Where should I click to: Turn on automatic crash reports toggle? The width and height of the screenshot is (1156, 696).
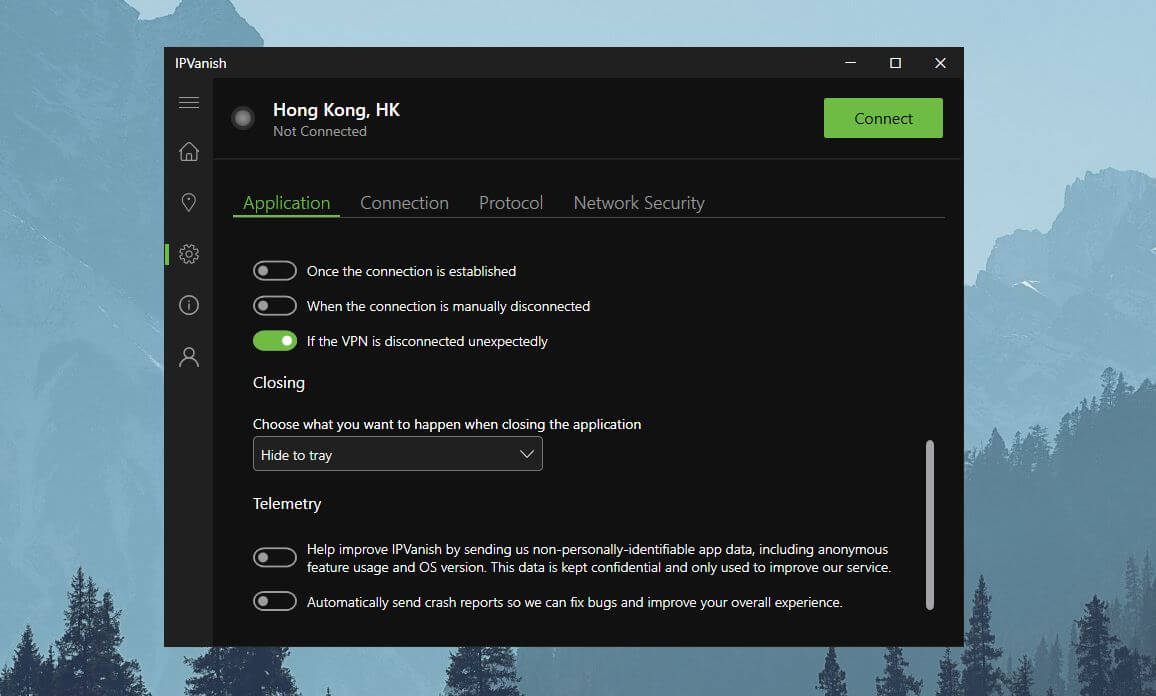(275, 602)
